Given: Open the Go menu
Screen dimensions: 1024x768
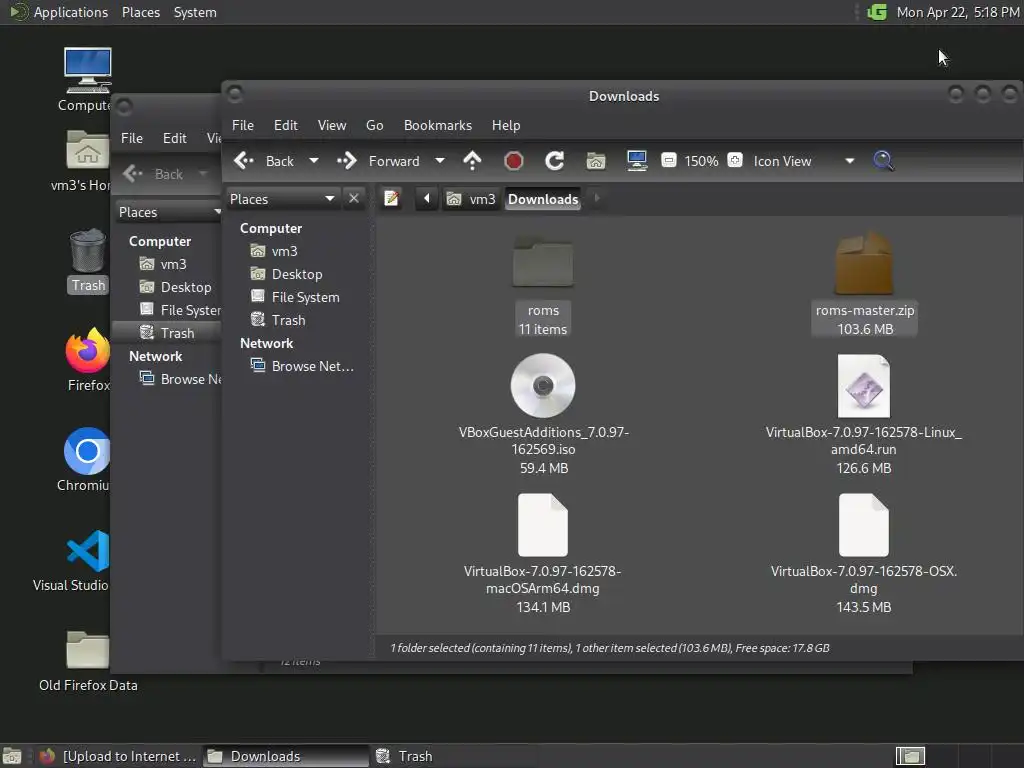Looking at the screenshot, I should 374,125.
